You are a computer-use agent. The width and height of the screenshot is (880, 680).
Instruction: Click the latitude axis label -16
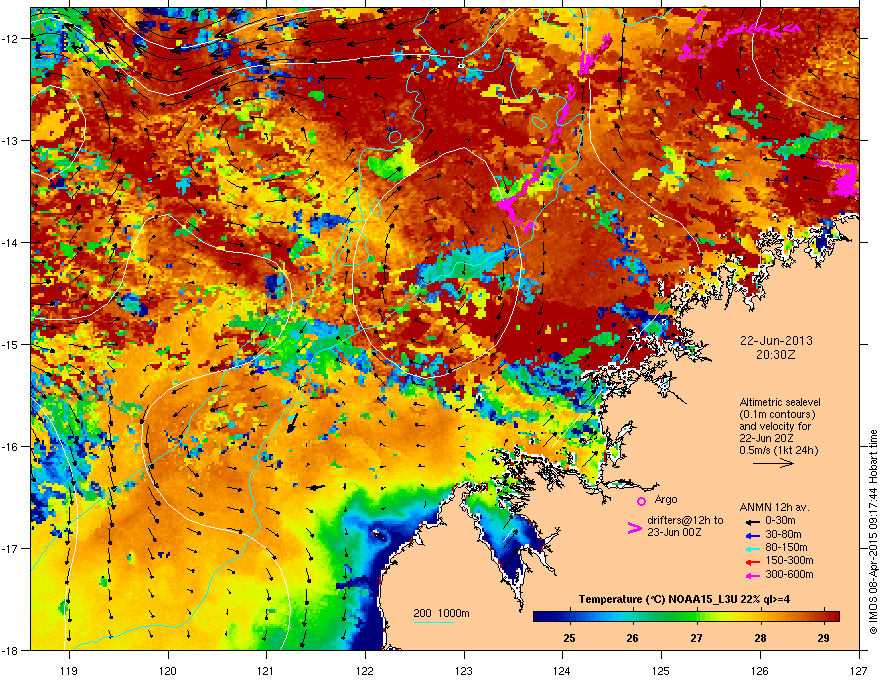11,447
